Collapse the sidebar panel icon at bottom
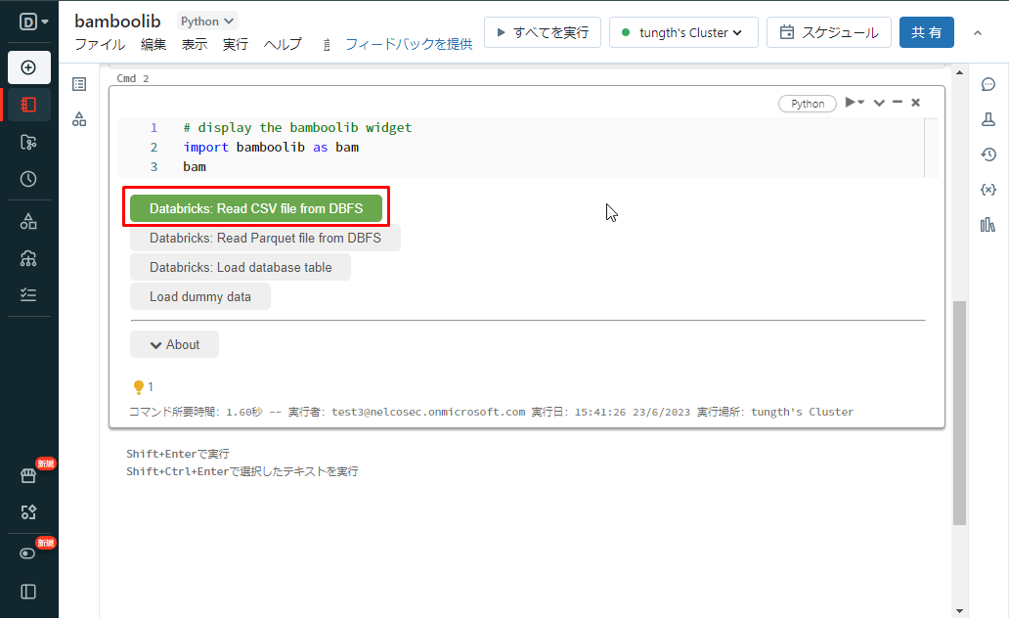This screenshot has width=1009, height=618. tap(29, 592)
